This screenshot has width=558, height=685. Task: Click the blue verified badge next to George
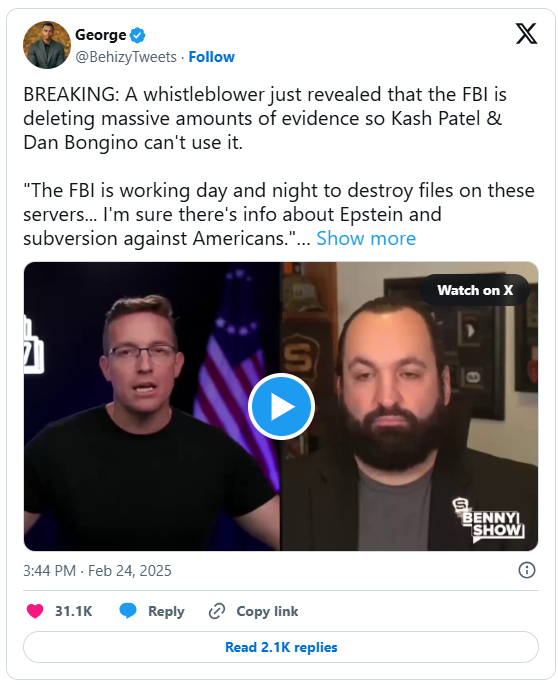138,35
